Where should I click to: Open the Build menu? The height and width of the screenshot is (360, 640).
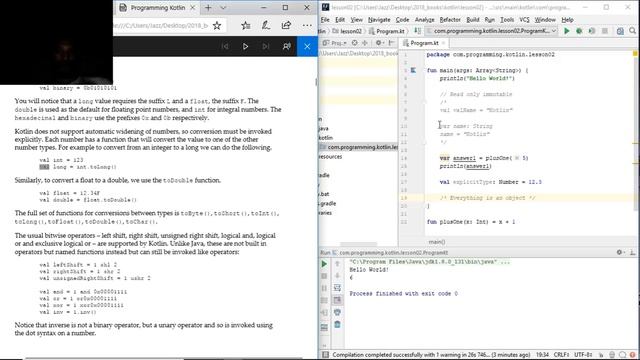[473, 20]
